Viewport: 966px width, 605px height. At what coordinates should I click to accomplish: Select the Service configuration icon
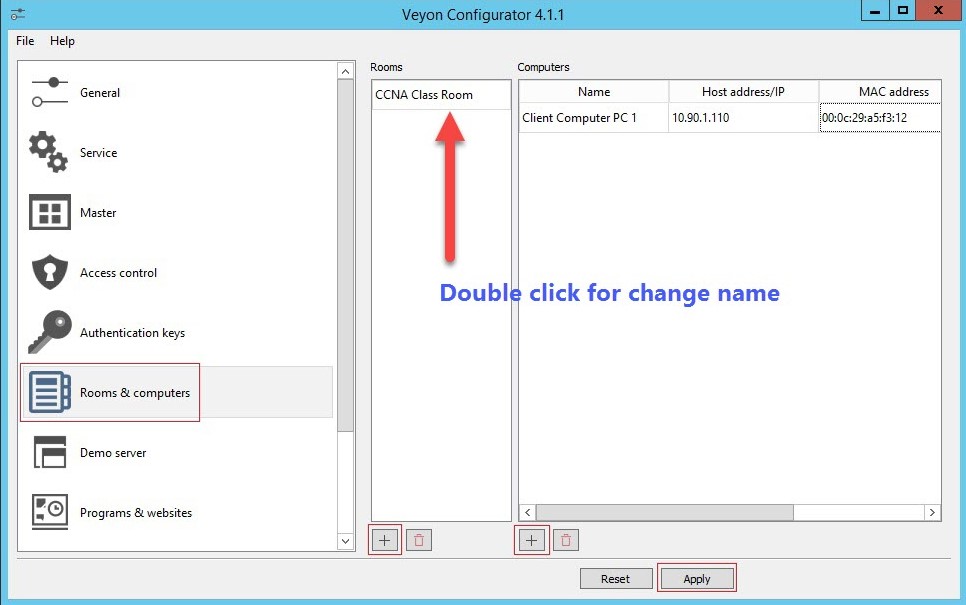point(98,152)
